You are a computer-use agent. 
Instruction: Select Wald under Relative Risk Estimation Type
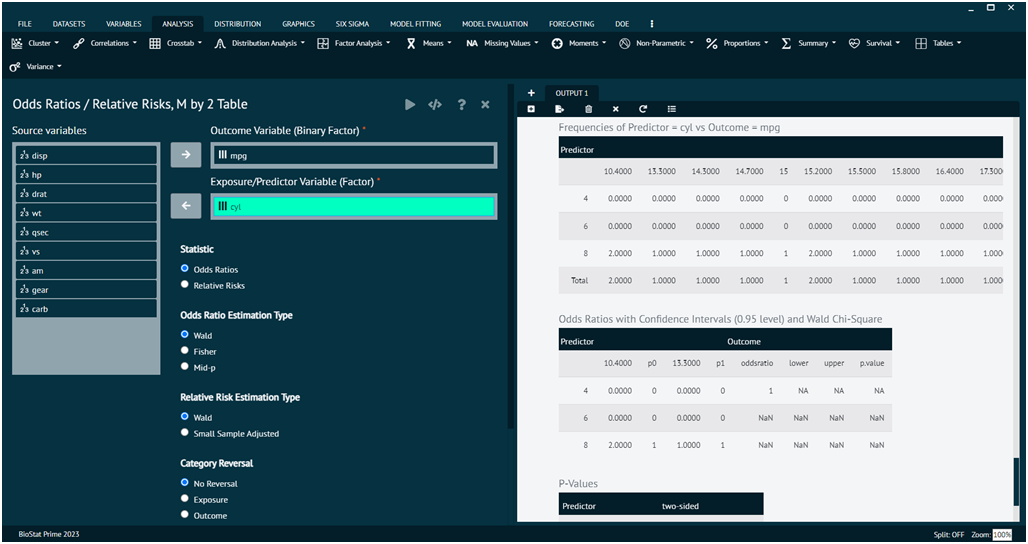pyautogui.click(x=185, y=416)
